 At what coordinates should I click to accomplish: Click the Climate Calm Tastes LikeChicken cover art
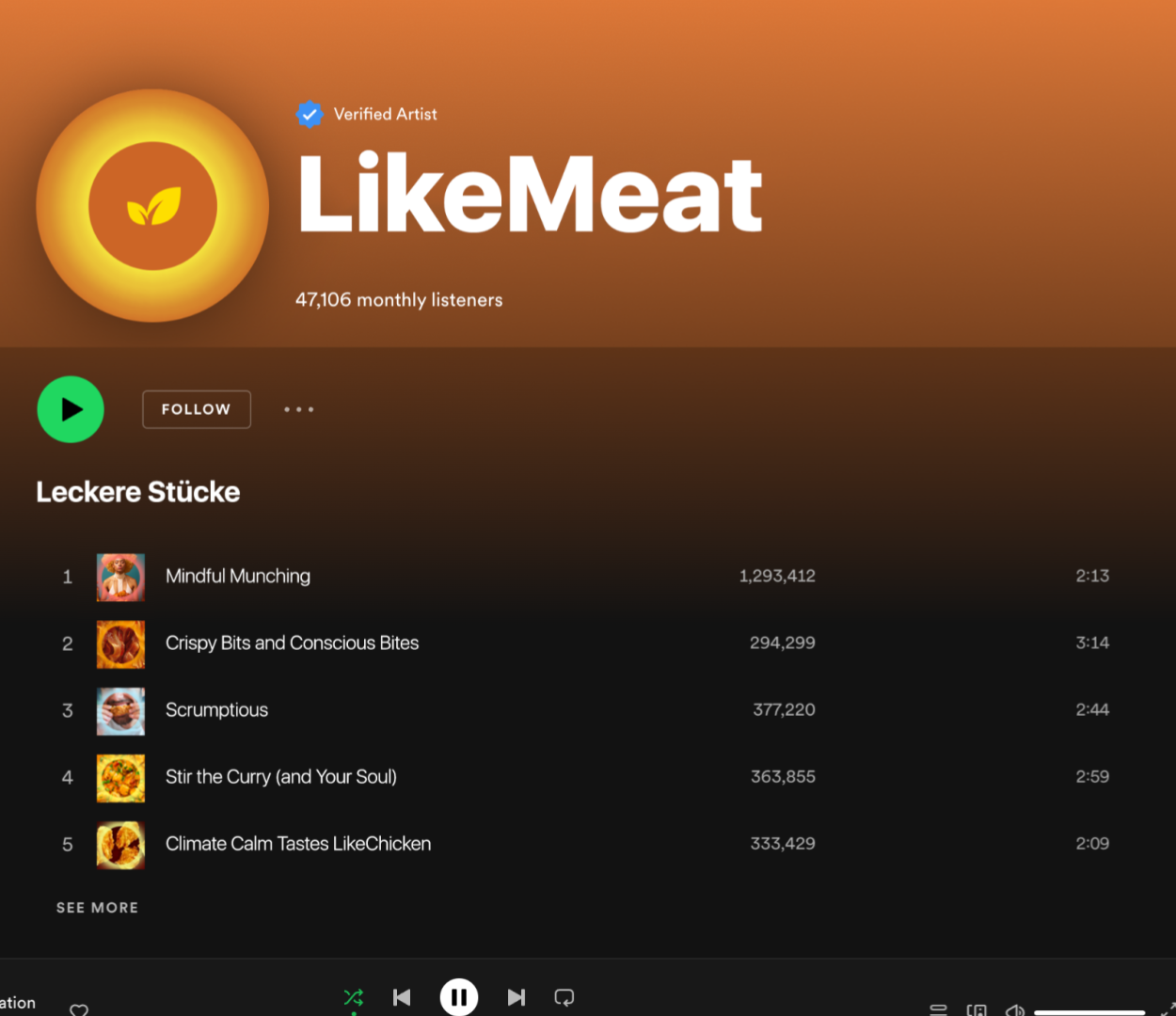tap(120, 844)
